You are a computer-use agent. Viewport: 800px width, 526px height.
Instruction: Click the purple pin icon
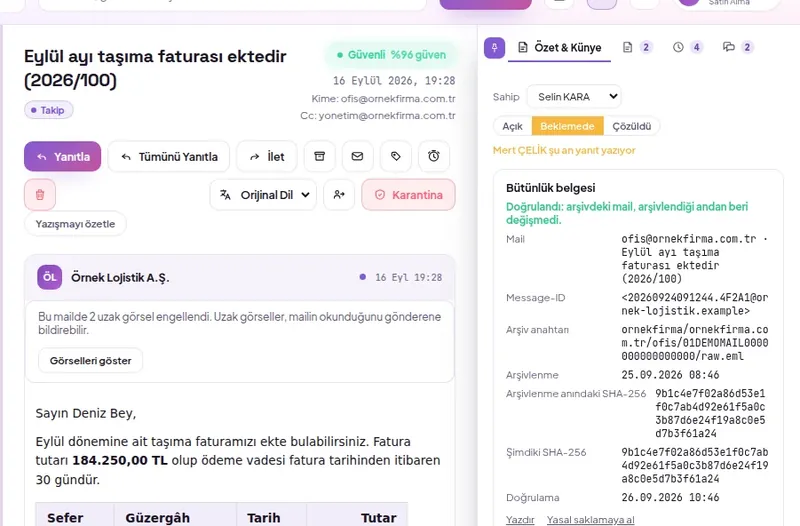(494, 48)
